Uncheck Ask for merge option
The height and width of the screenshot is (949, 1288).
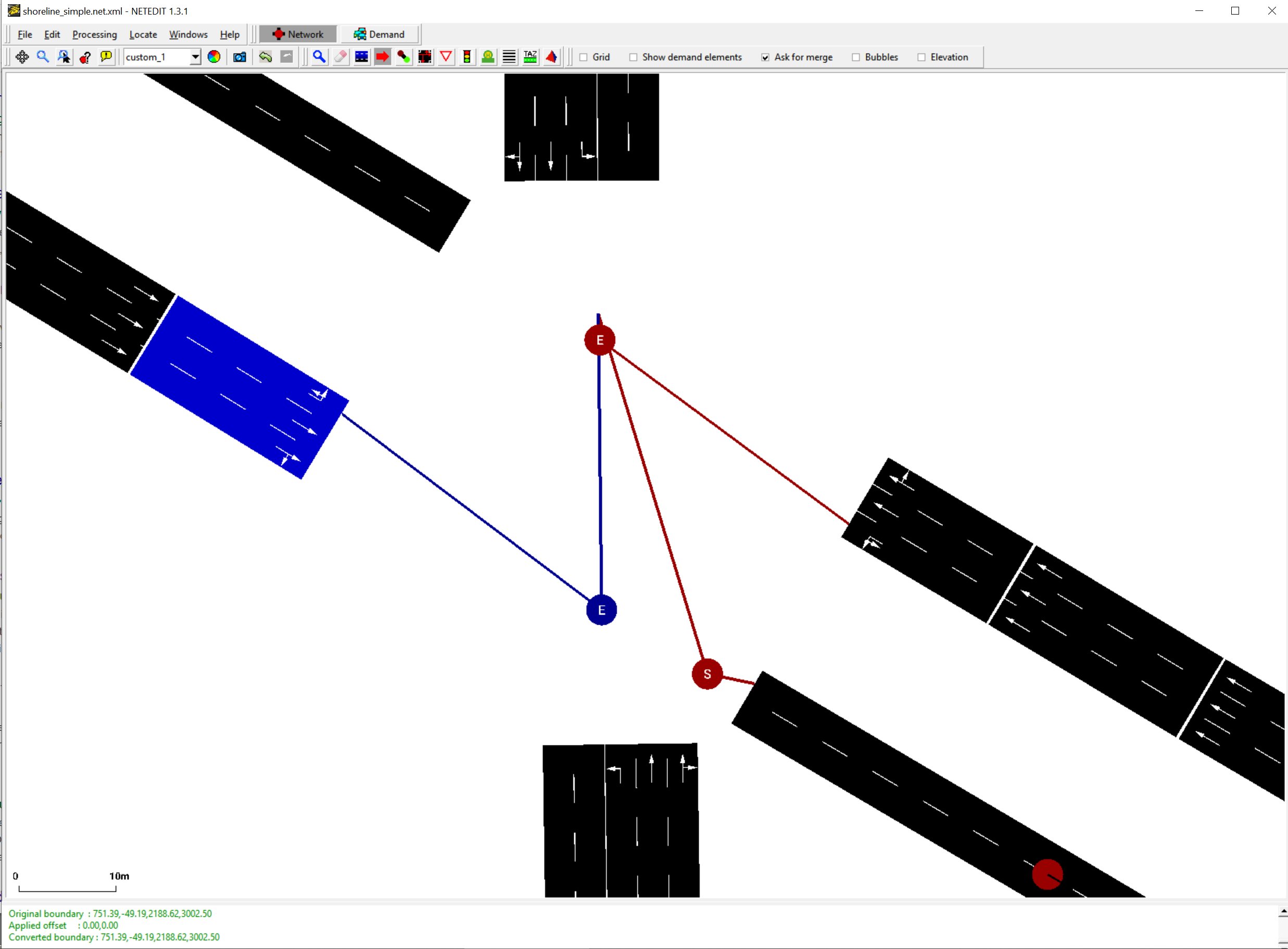pos(765,57)
